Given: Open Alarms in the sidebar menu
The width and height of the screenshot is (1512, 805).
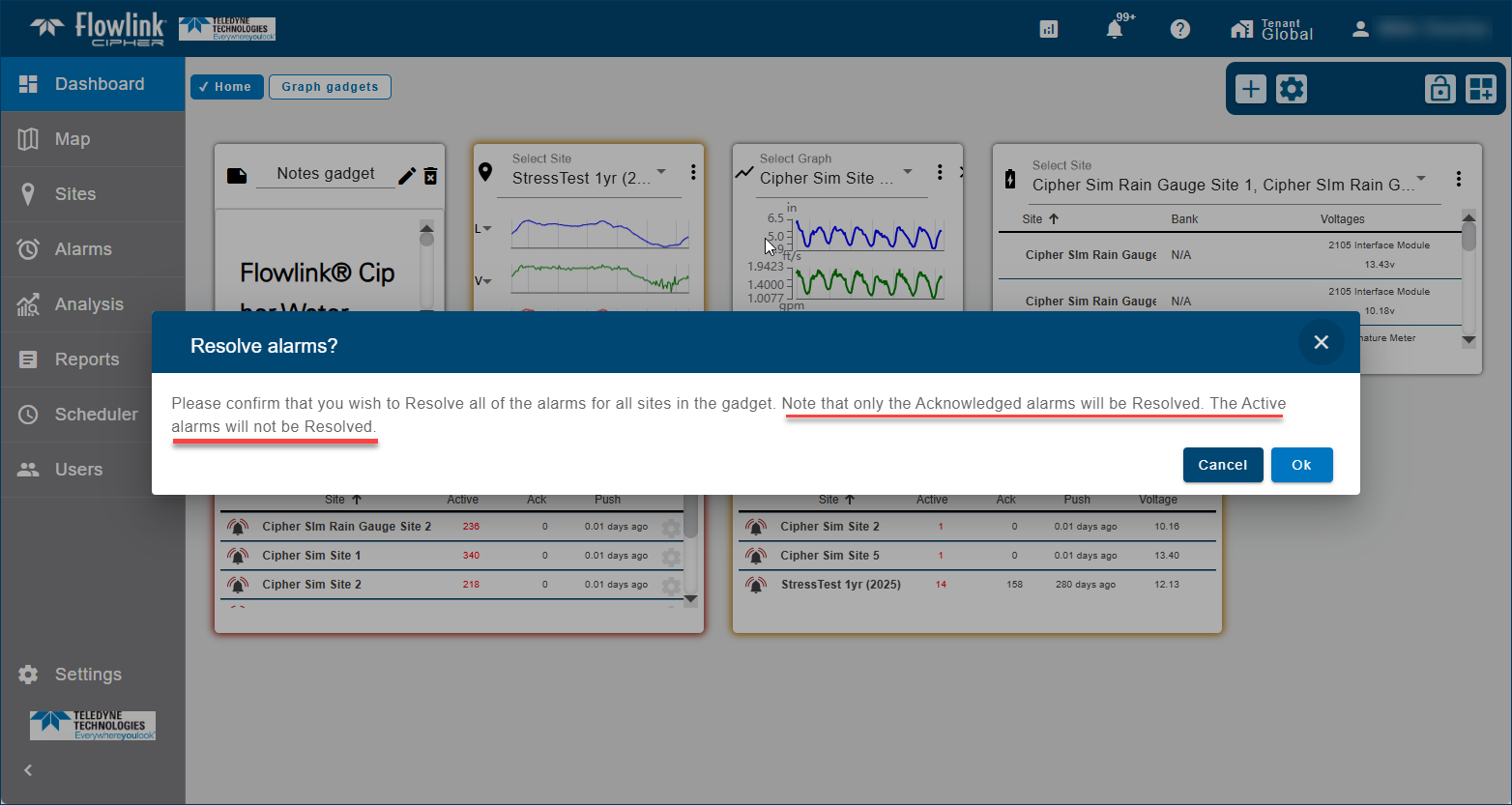Looking at the screenshot, I should pos(83,249).
